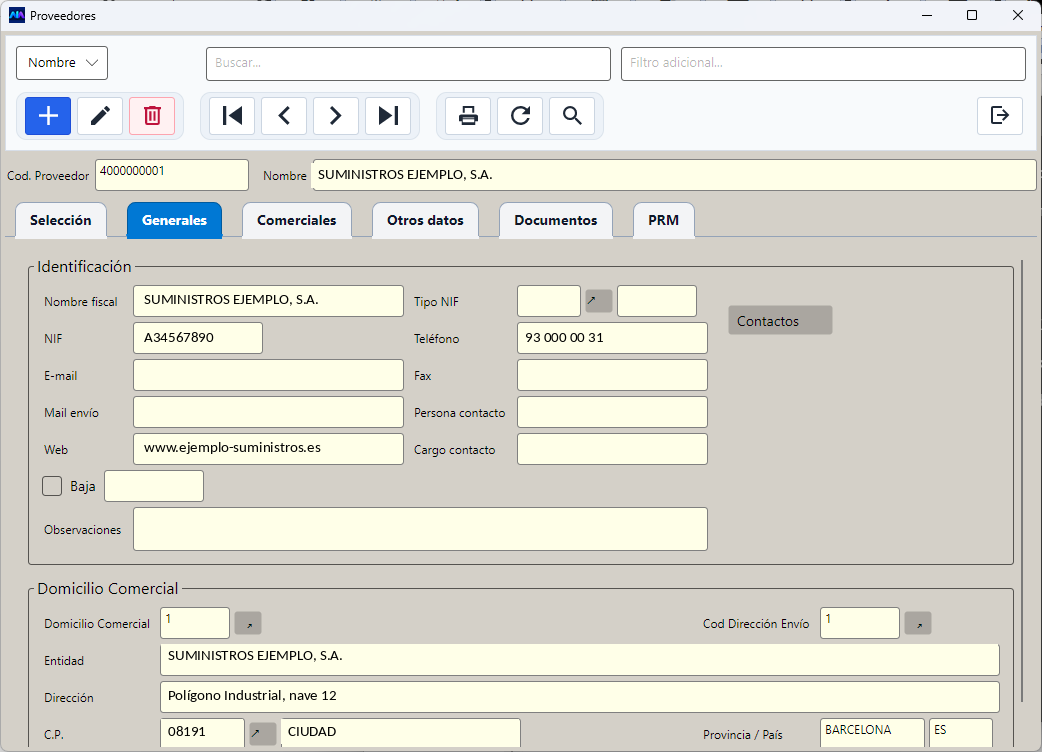Switch to the Comerciales tab

tap(296, 220)
